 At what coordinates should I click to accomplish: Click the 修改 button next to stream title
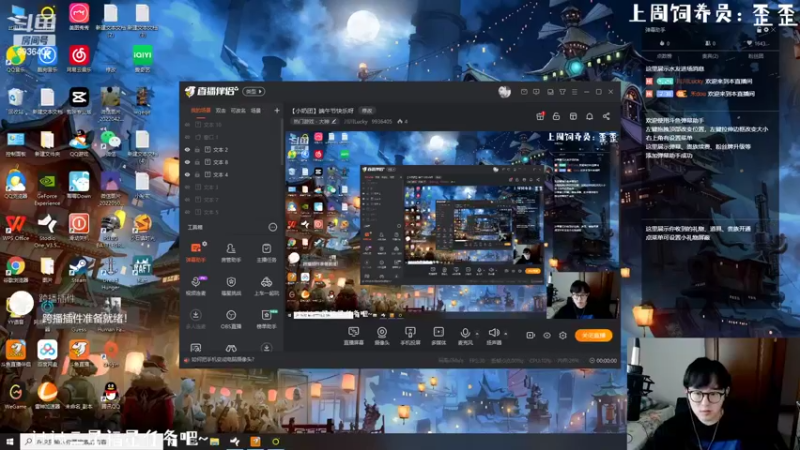367,110
